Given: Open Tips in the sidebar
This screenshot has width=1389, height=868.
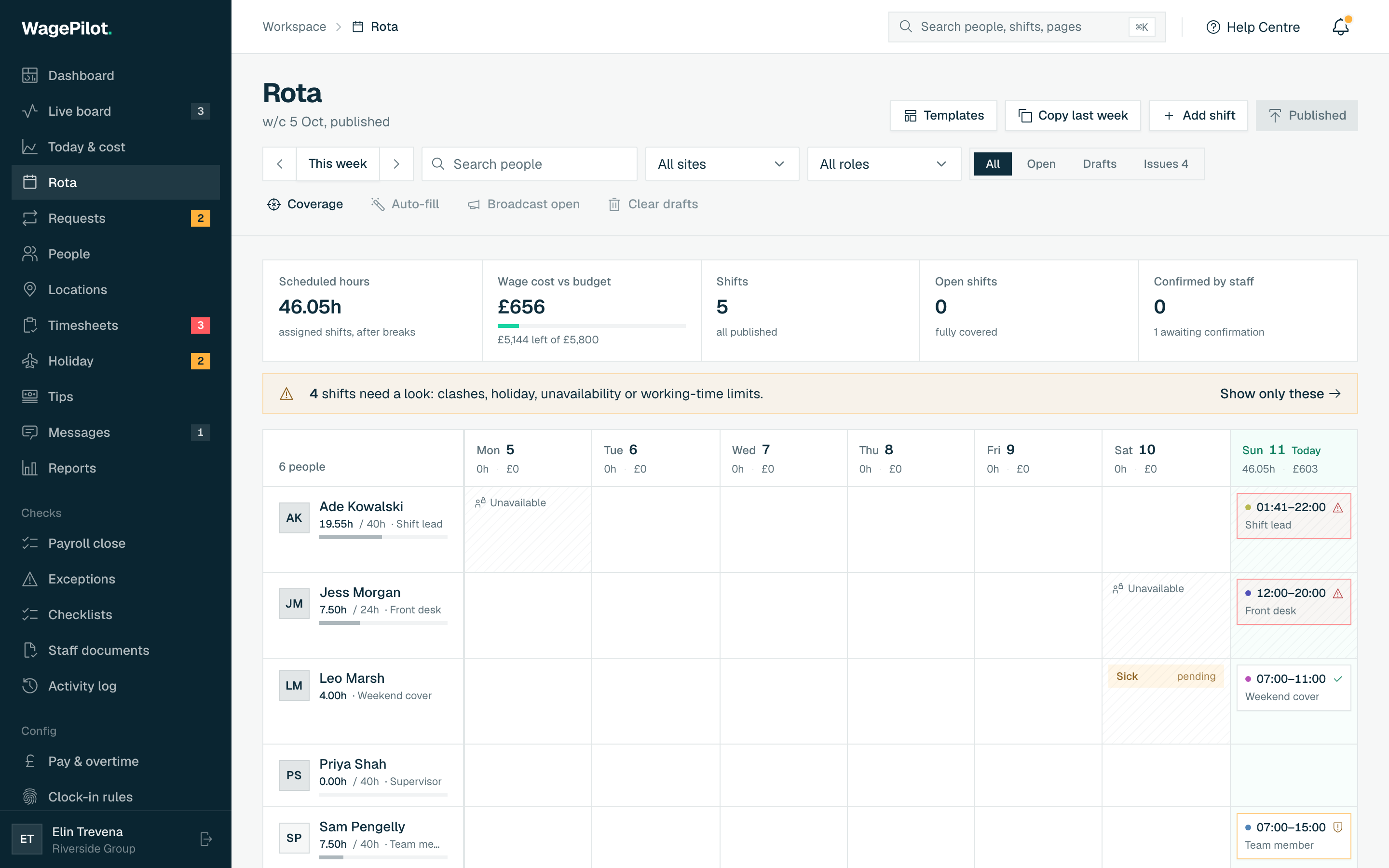Looking at the screenshot, I should pos(115,397).
